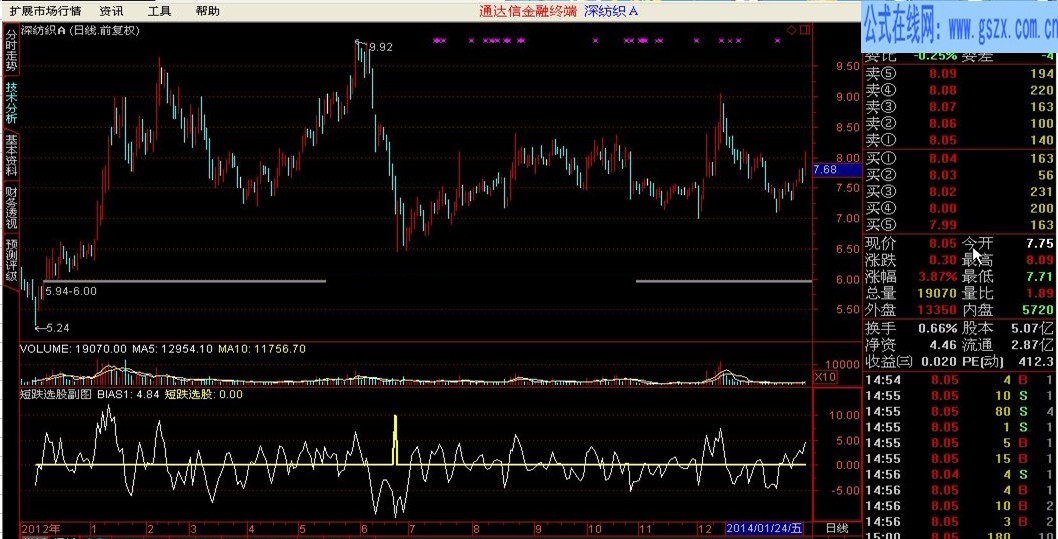Viewport: 1058px width, 539px height.
Task: Click the 净资 4.46 value
Action: coord(943,345)
